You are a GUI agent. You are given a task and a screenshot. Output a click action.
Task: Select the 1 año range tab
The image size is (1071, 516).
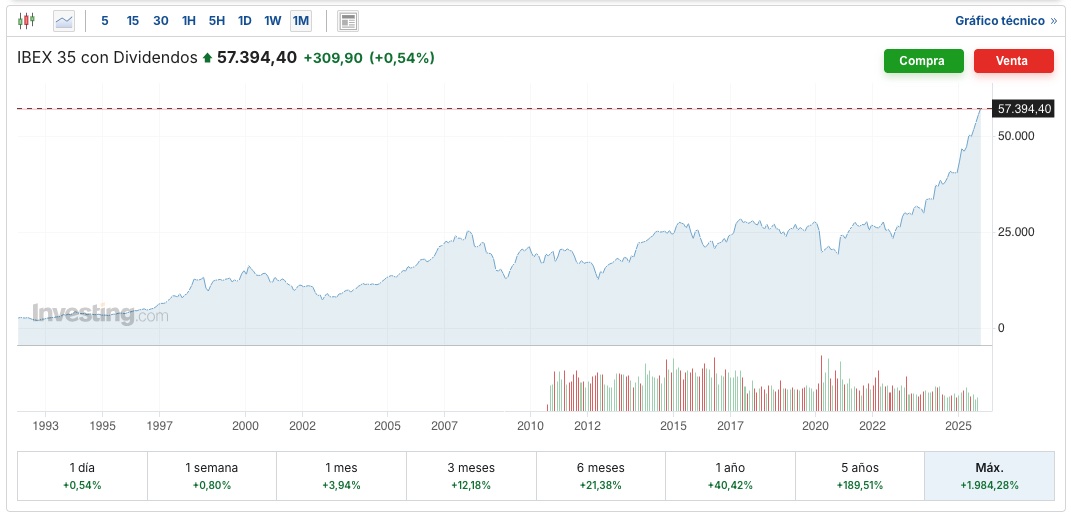pyautogui.click(x=730, y=476)
